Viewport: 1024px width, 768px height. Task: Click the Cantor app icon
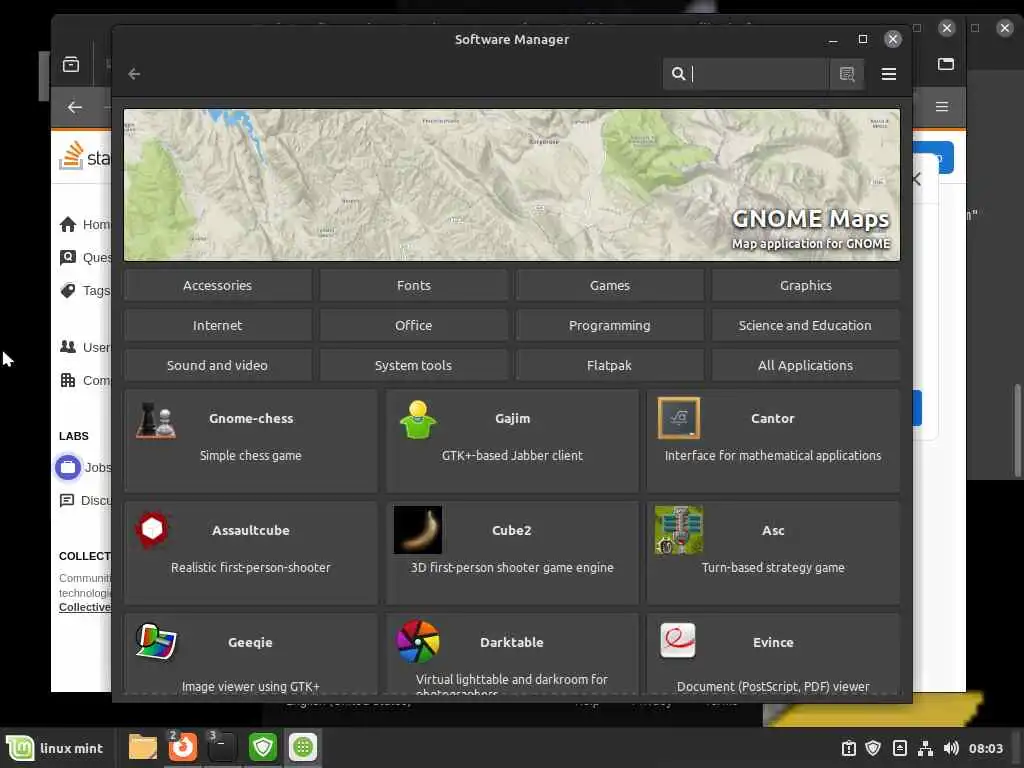[679, 418]
